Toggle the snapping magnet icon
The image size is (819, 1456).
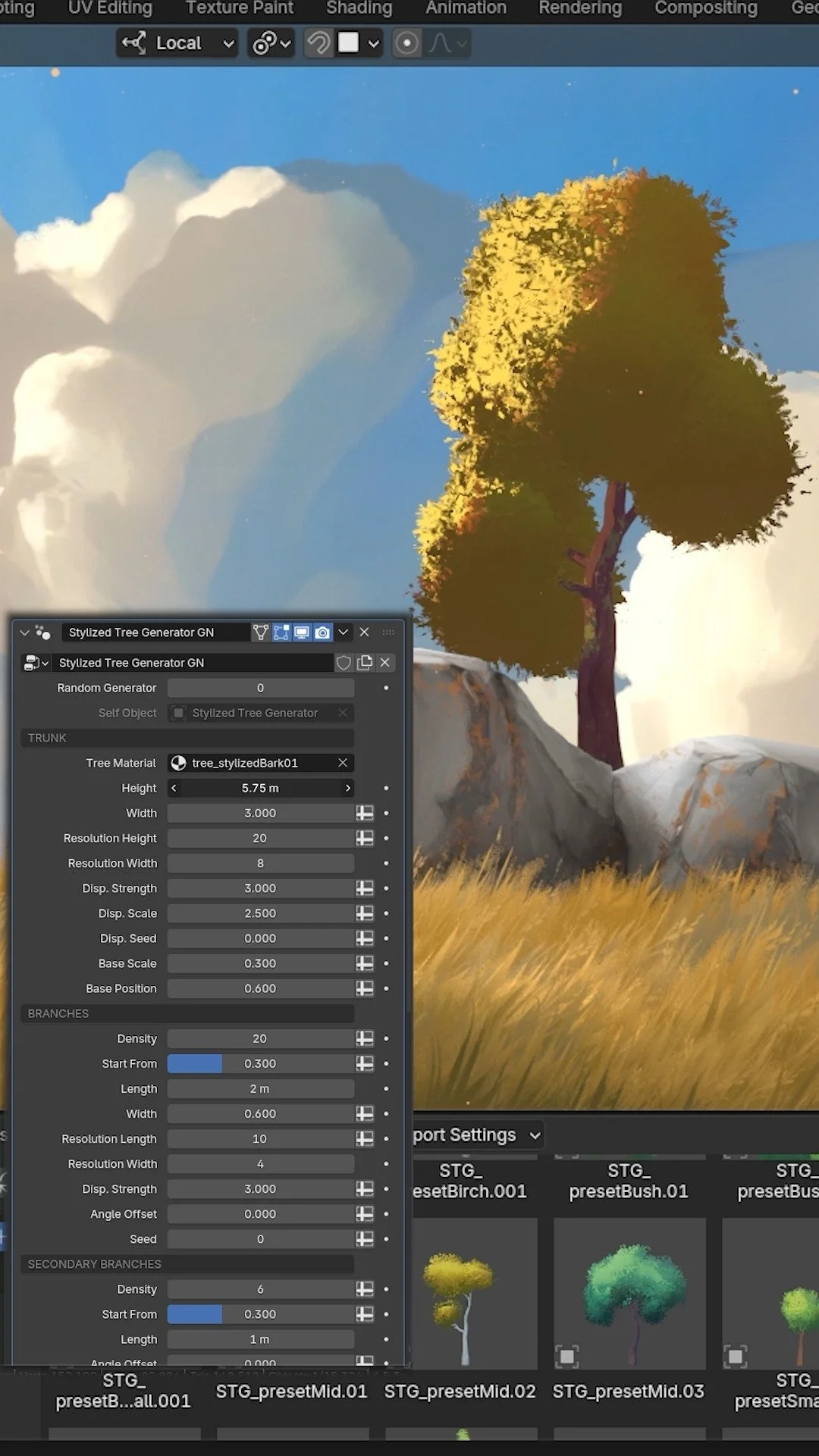(318, 43)
